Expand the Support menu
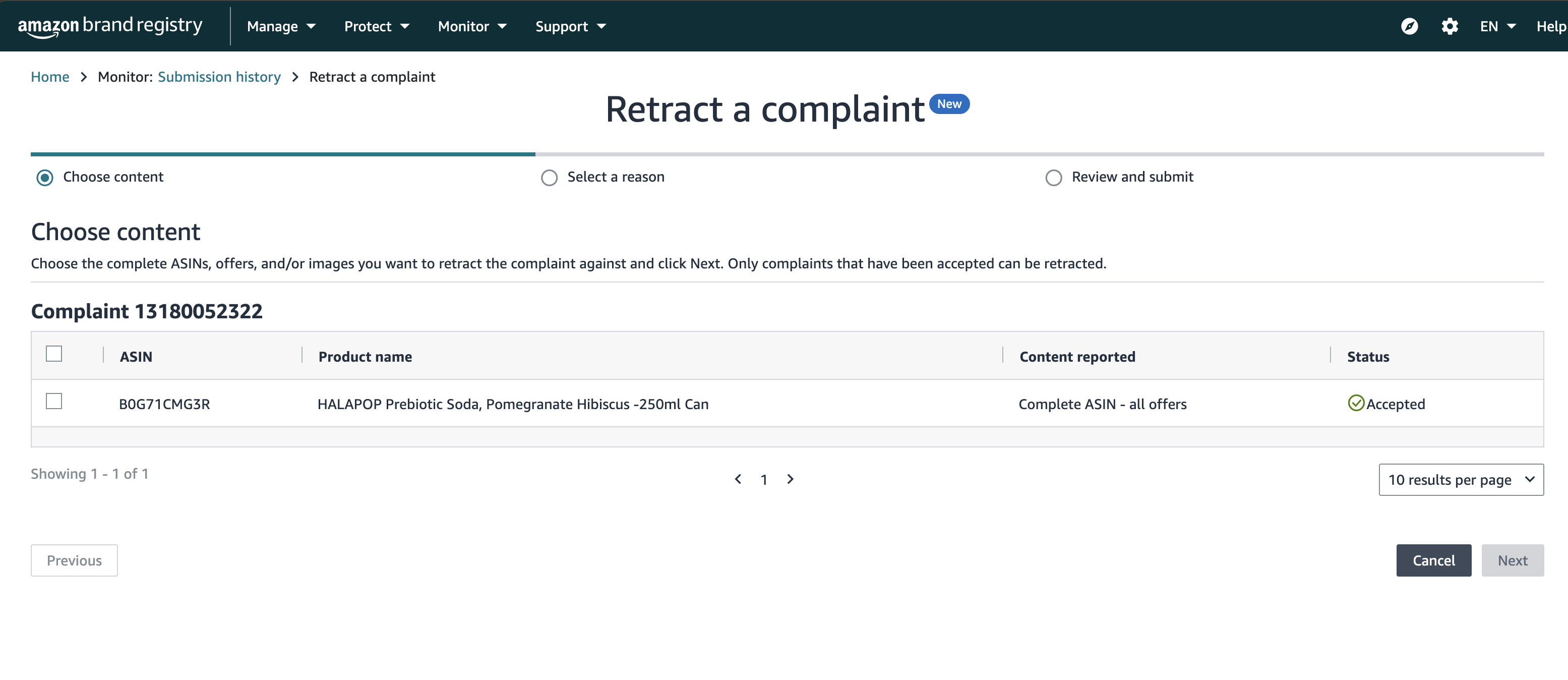Viewport: 1568px width, 680px height. point(570,26)
